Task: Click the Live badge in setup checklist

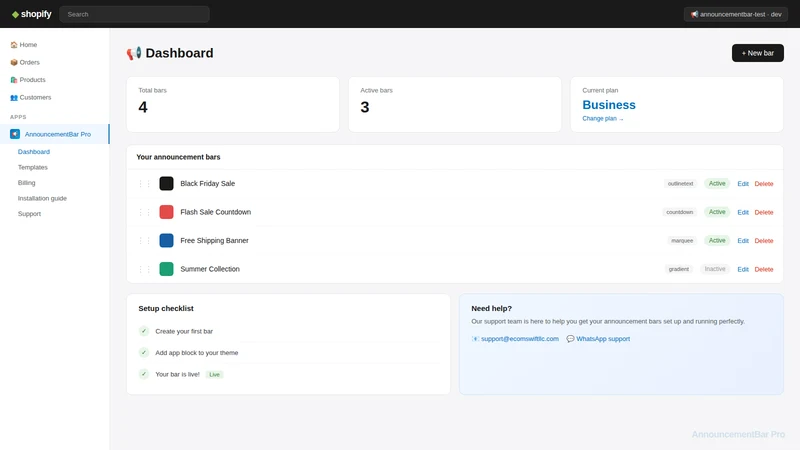Action: click(x=214, y=374)
